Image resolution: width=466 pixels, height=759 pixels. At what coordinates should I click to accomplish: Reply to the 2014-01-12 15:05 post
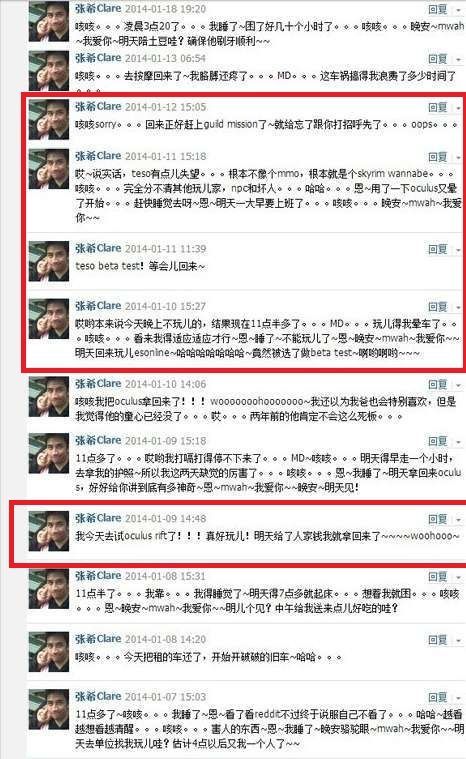438,107
